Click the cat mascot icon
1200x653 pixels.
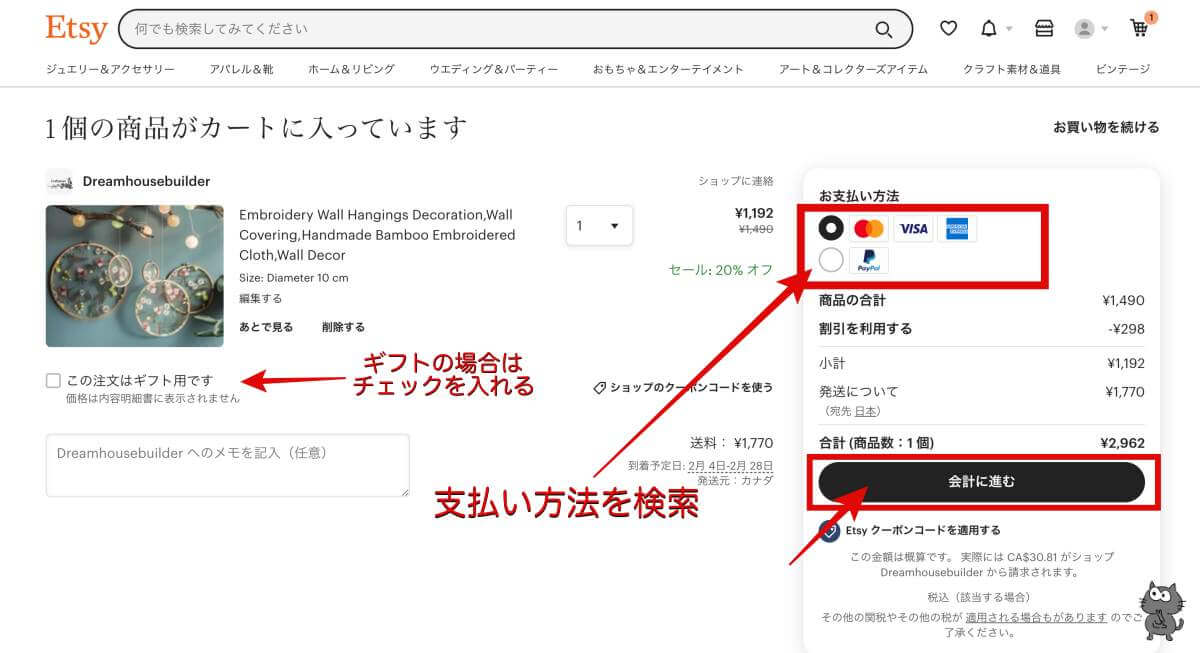click(1162, 610)
